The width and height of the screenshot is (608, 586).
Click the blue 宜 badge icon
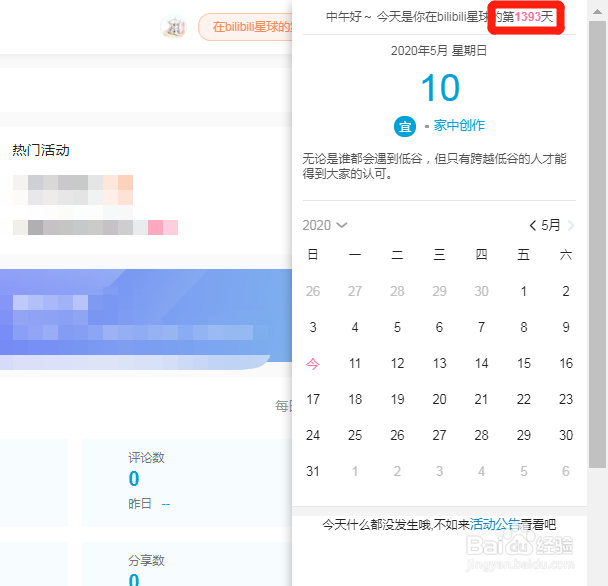click(405, 126)
